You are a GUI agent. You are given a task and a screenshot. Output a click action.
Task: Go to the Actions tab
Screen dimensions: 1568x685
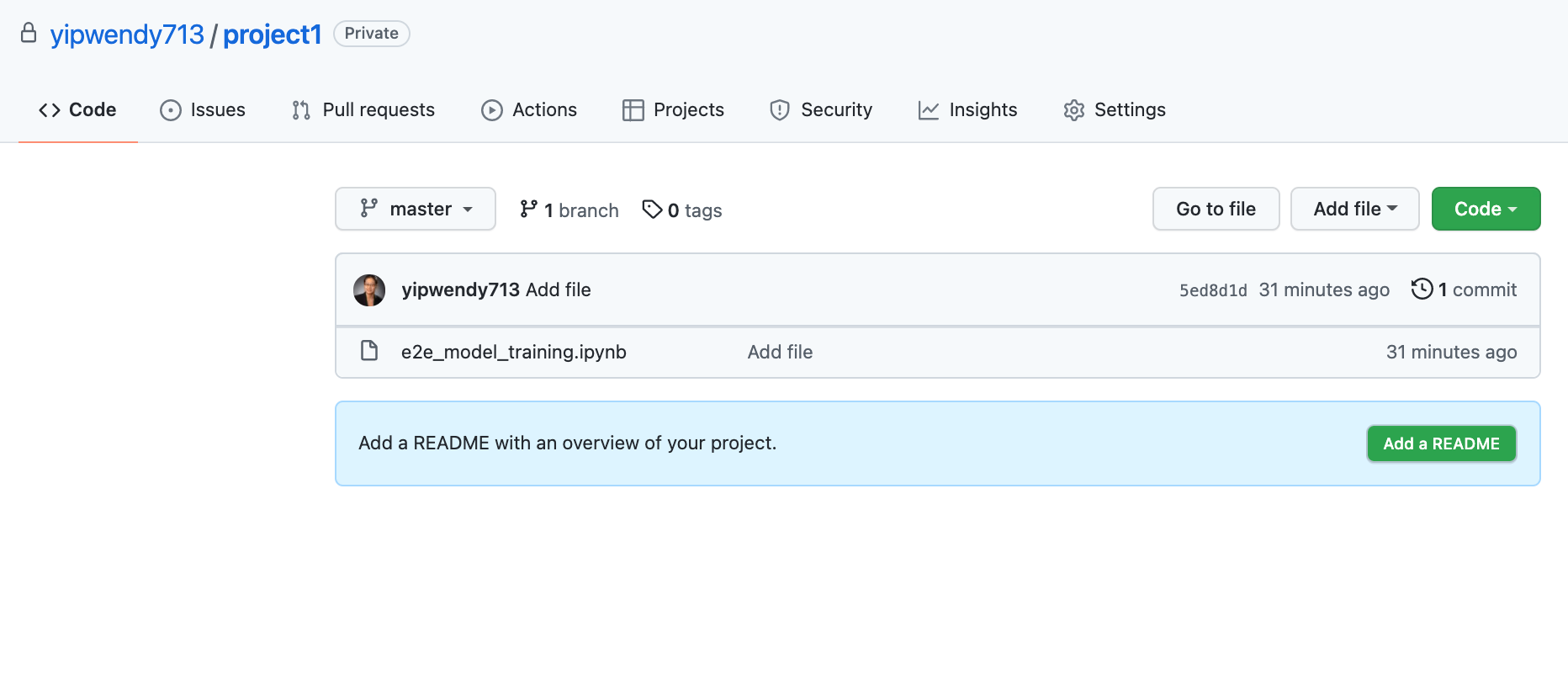(529, 110)
